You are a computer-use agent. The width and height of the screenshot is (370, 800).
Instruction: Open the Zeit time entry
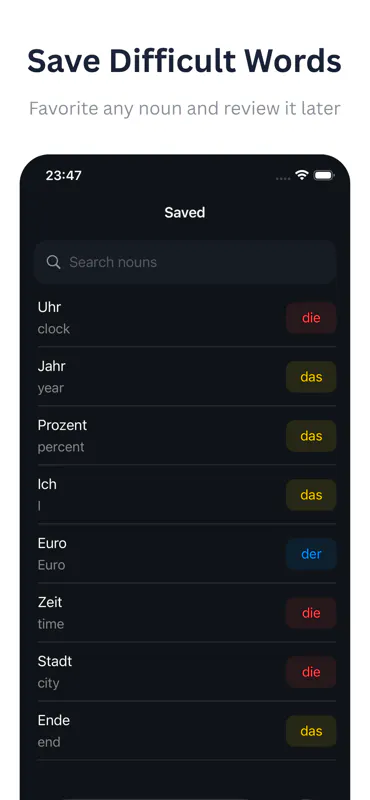[x=187, y=613]
